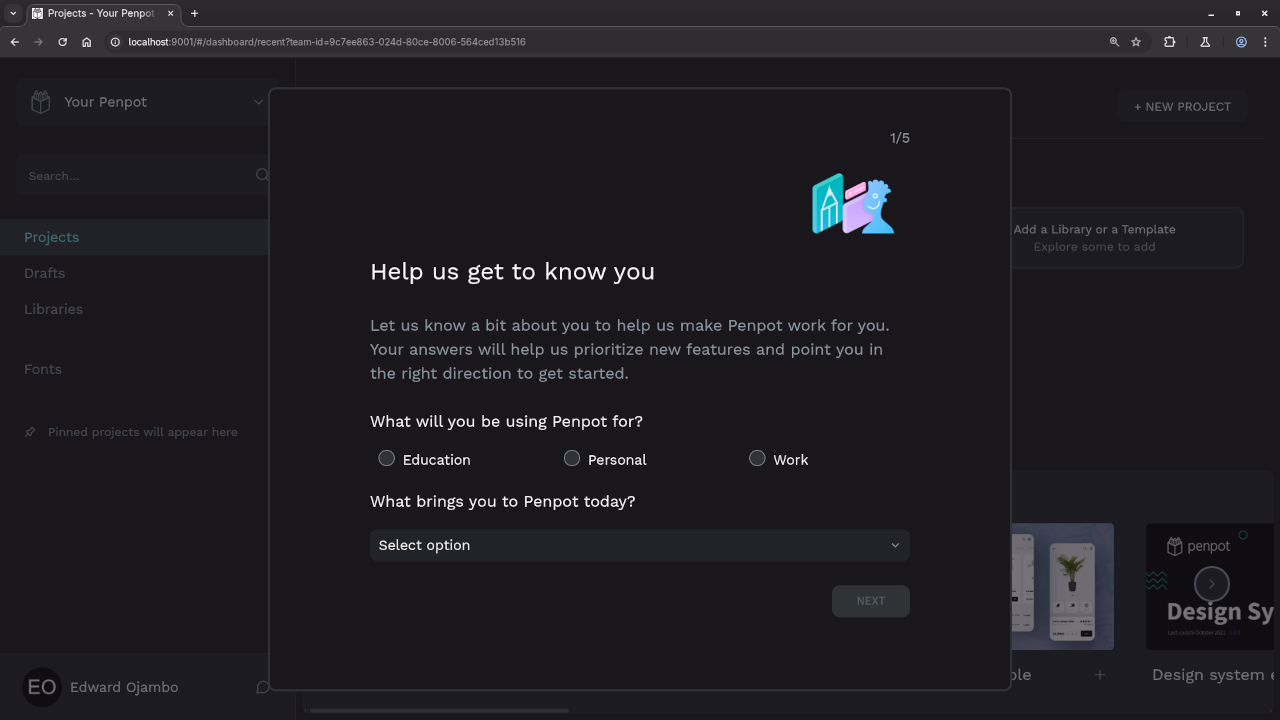Select the Work radio button

(x=757, y=458)
